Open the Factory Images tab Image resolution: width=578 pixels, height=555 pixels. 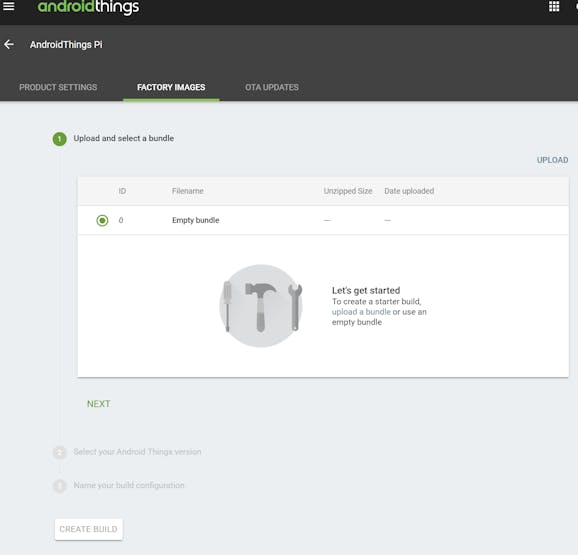(x=171, y=87)
